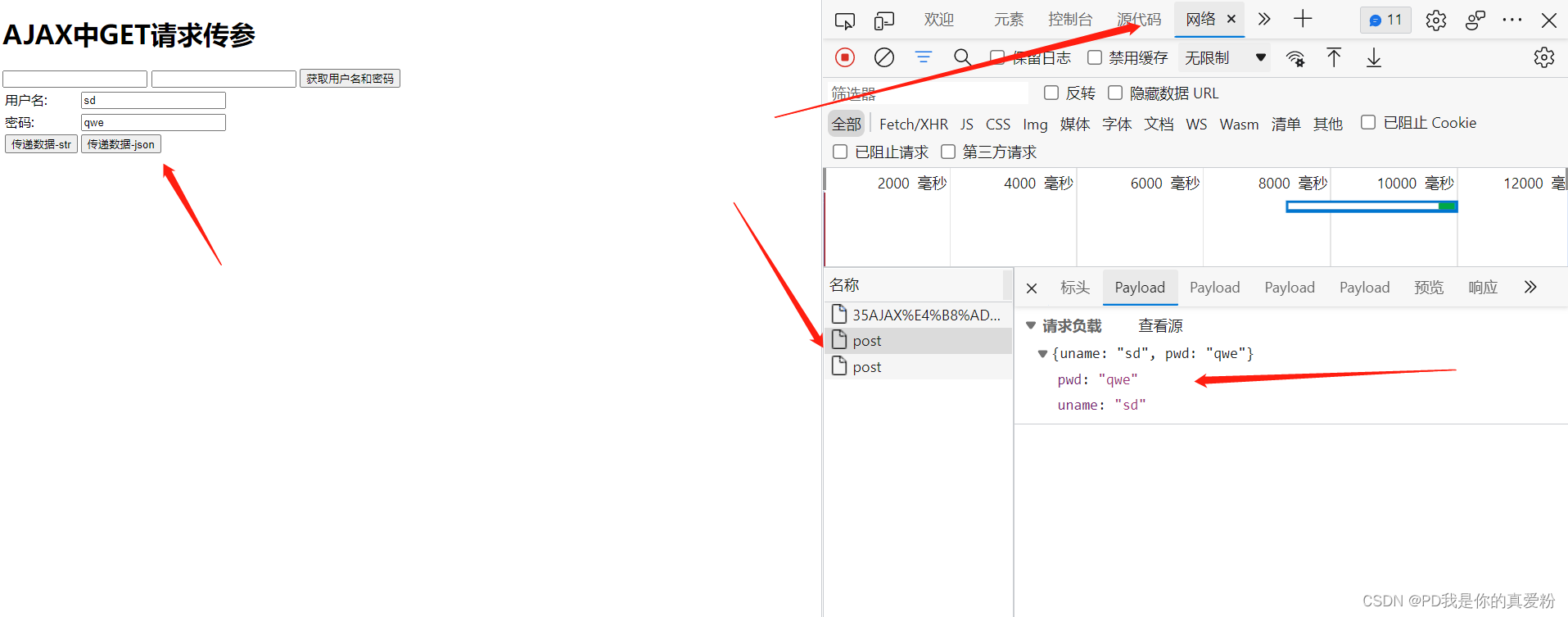Filter by 字体 requests
This screenshot has width=1568, height=617.
[1117, 124]
